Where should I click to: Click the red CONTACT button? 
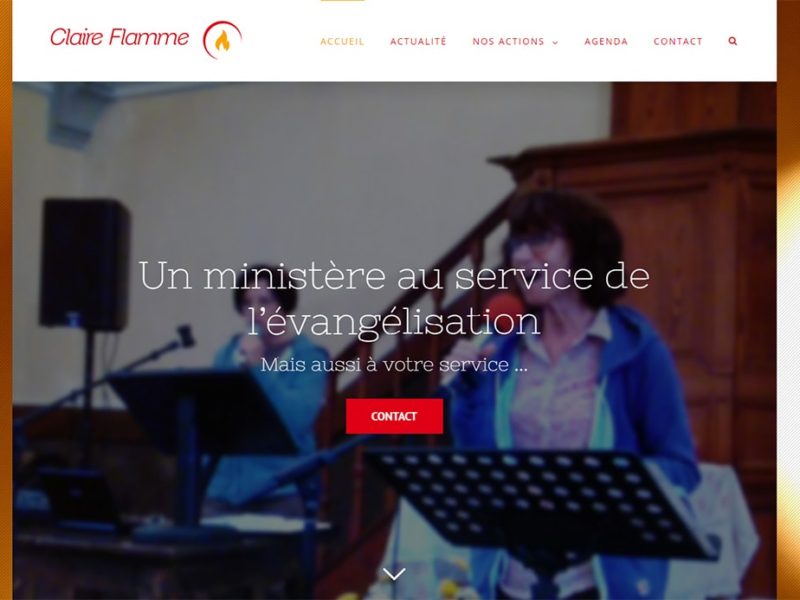pyautogui.click(x=394, y=416)
